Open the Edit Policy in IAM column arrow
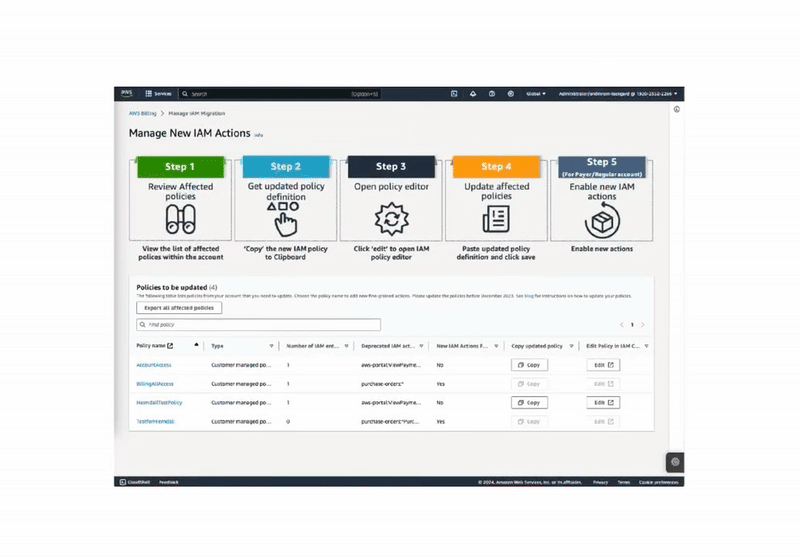 (x=646, y=346)
